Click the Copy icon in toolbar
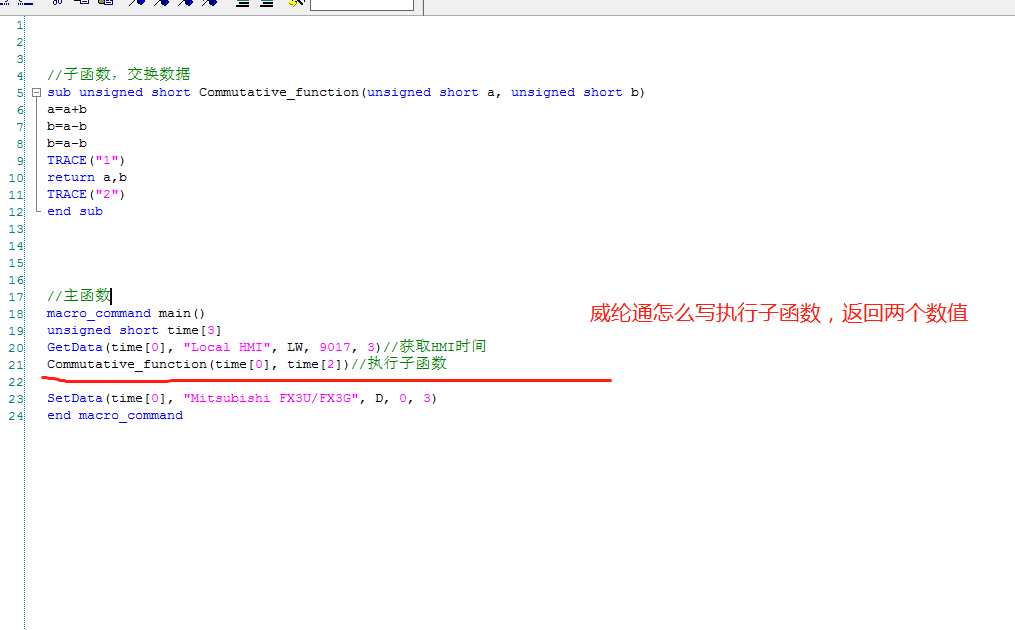 click(x=81, y=3)
